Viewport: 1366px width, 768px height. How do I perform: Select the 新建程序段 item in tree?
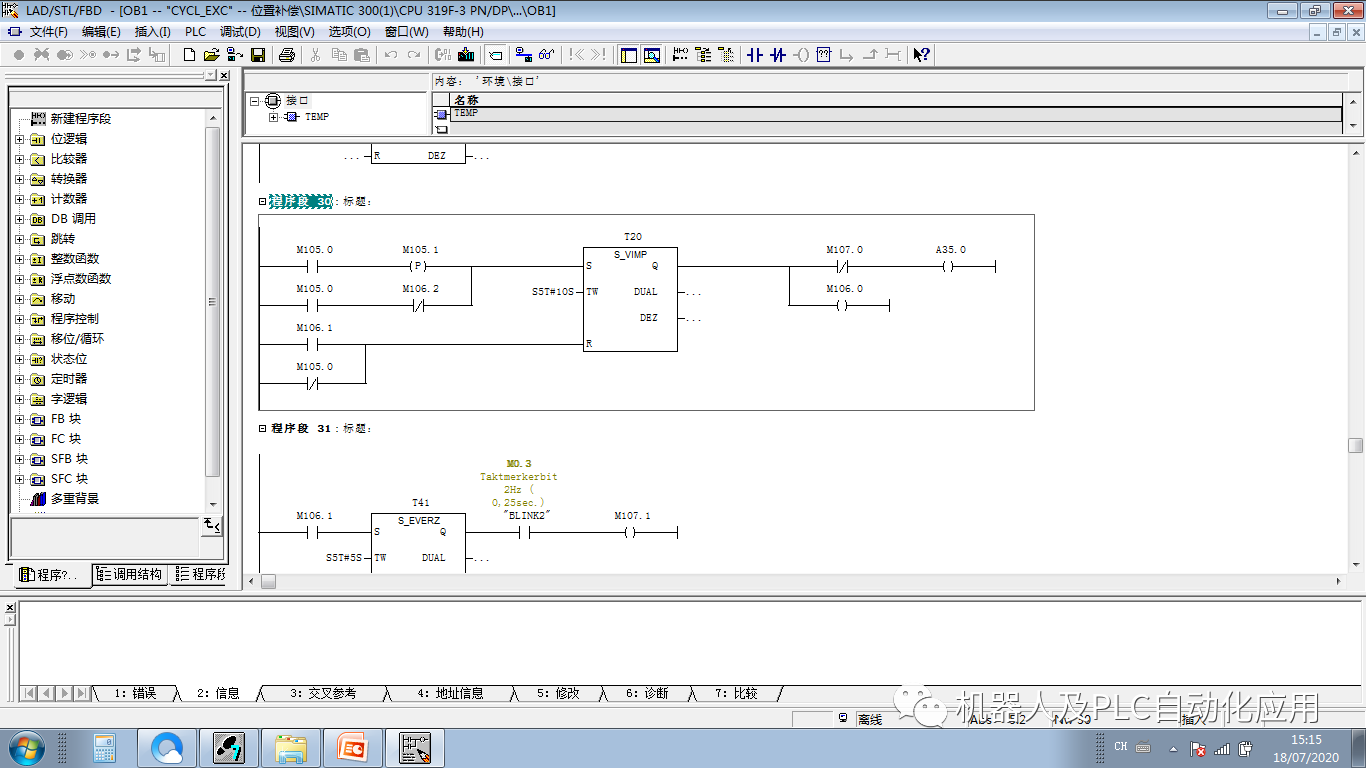[80, 119]
